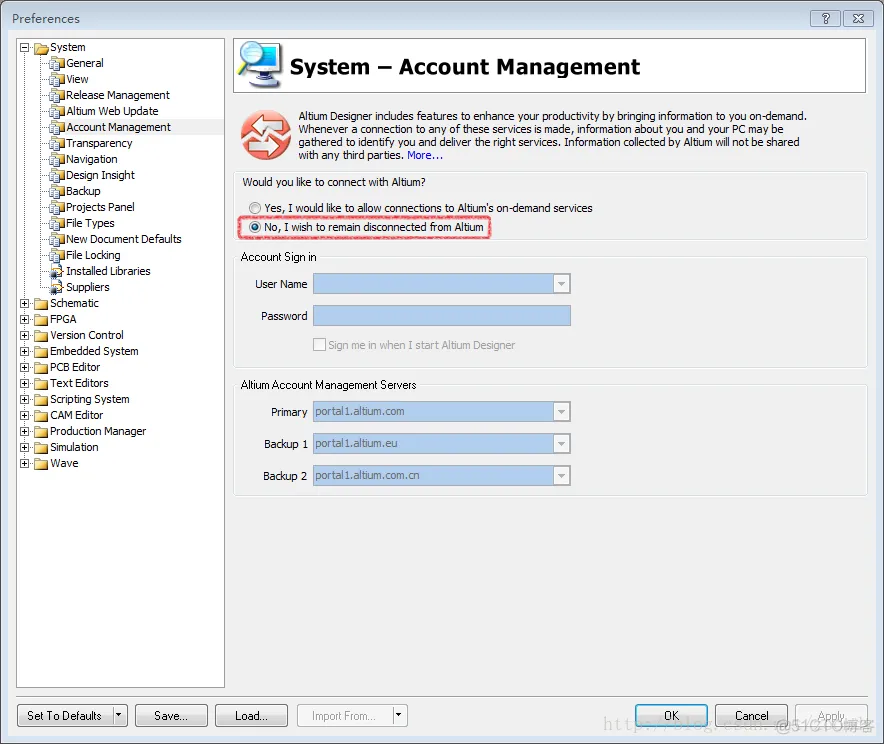Open the Altium Web Update page
This screenshot has width=884, height=744.
click(x=112, y=111)
